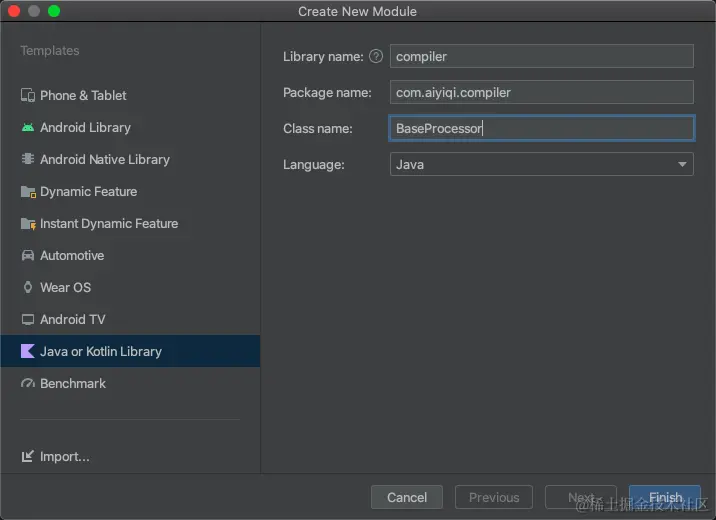
Task: Choose the Benchmark template entry
Action: point(73,384)
